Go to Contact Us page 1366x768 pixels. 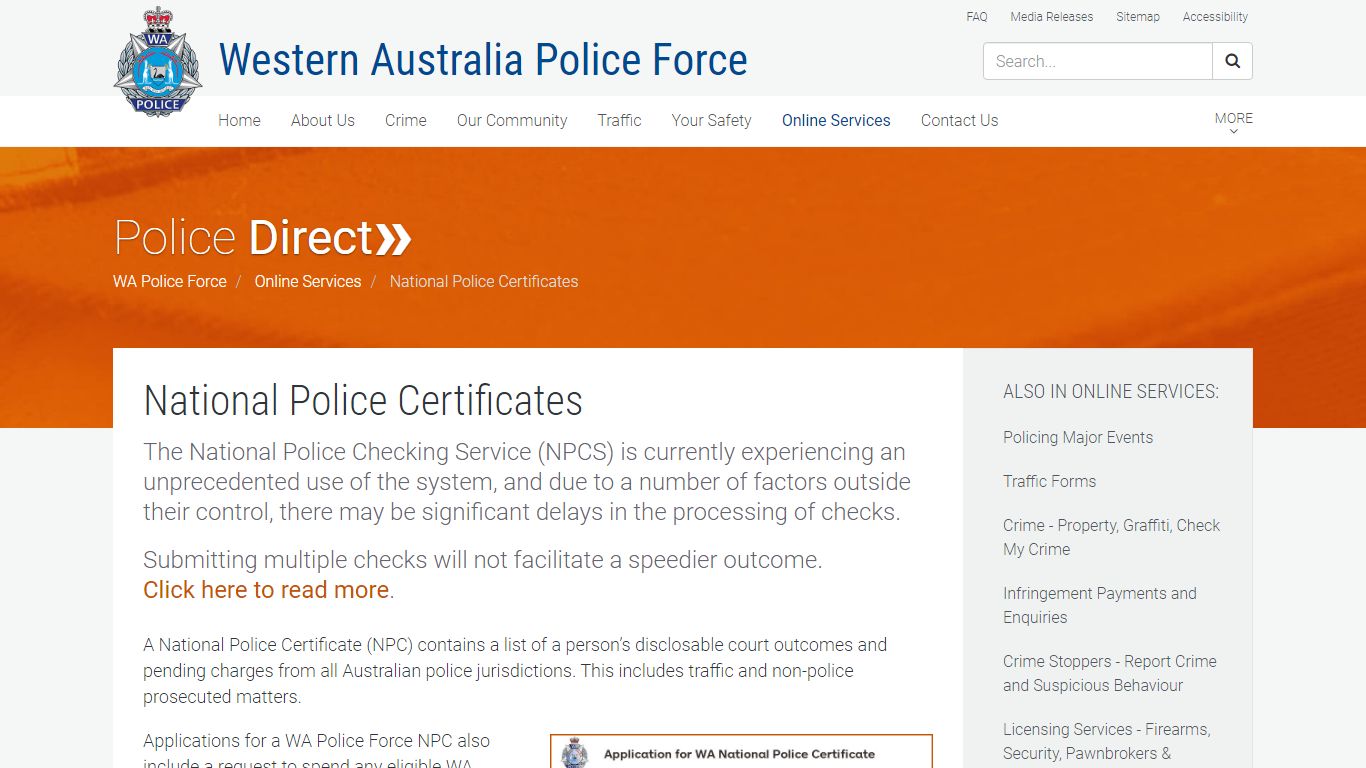click(959, 120)
